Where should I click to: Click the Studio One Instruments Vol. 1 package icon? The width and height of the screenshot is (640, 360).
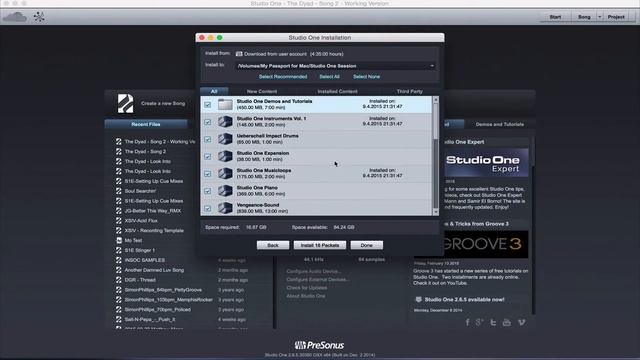(x=225, y=122)
